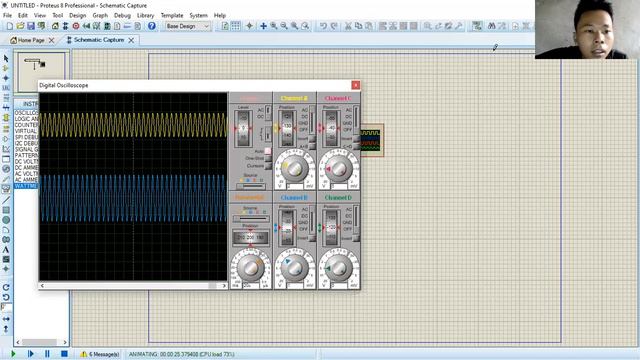This screenshot has width=640, height=360.
Task: Click the oscilloscope instrument on the schematic
Action: [371, 140]
